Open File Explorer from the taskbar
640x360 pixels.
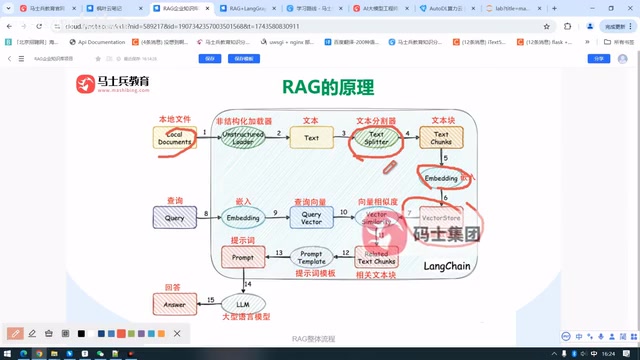click(x=54, y=353)
